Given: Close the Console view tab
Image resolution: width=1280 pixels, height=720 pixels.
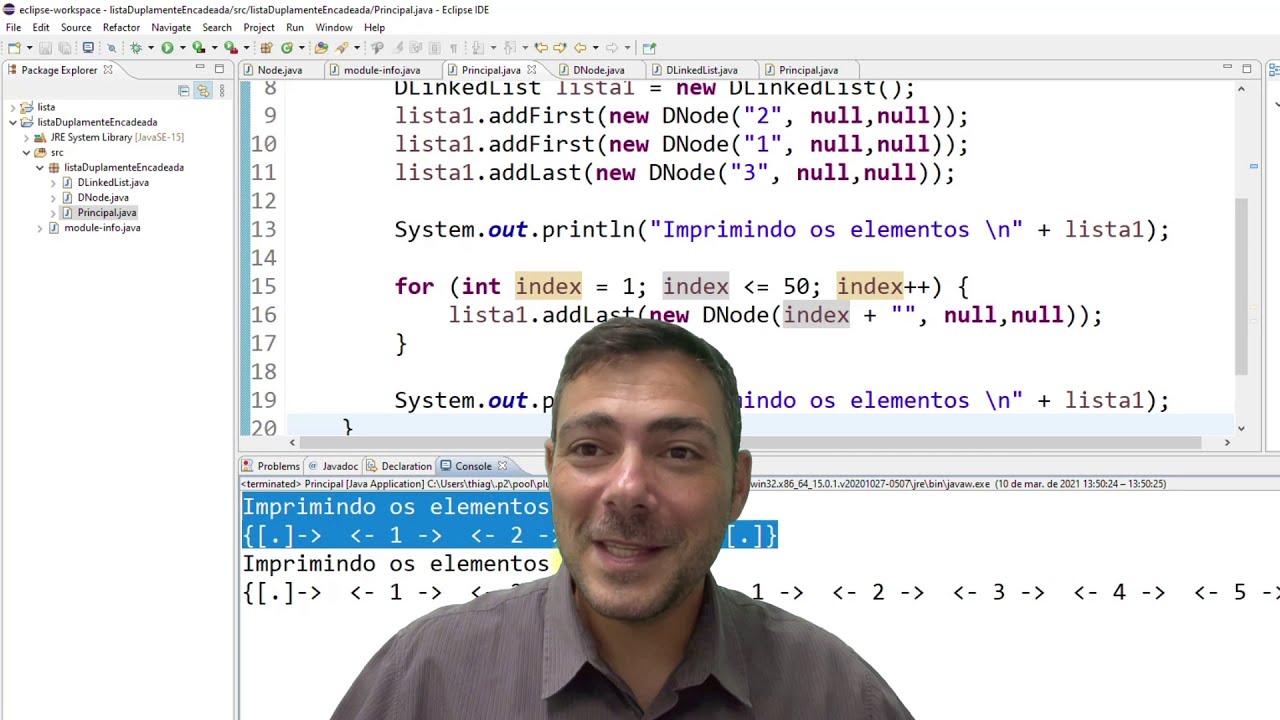Looking at the screenshot, I should click(502, 466).
